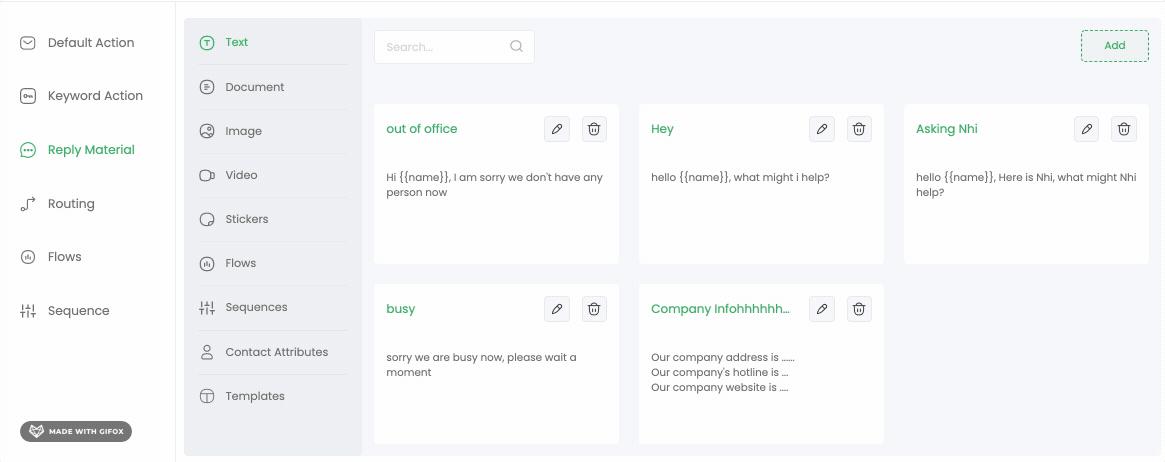Delete the 'Asking Nhi' reply
Screen dimensions: 1165x462
coord(1124,129)
